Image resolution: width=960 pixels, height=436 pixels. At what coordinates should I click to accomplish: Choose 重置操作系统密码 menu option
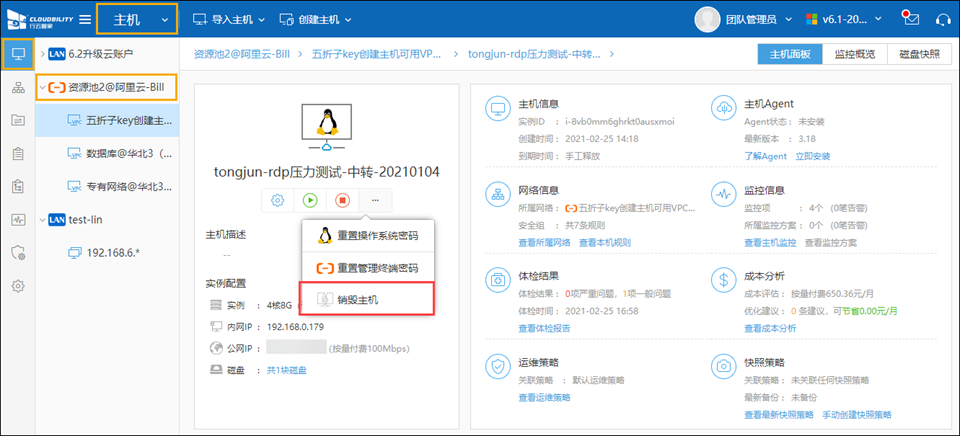coord(376,236)
